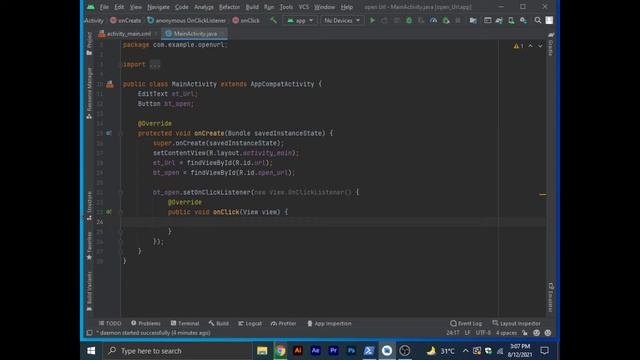
Task: Open the Navigate menu
Action: [x=158, y=7]
